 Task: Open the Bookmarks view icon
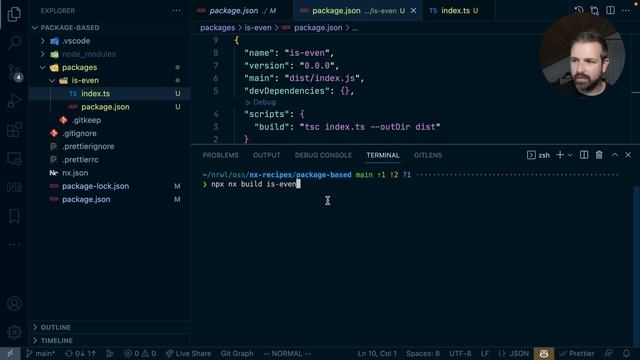click(x=14, y=216)
